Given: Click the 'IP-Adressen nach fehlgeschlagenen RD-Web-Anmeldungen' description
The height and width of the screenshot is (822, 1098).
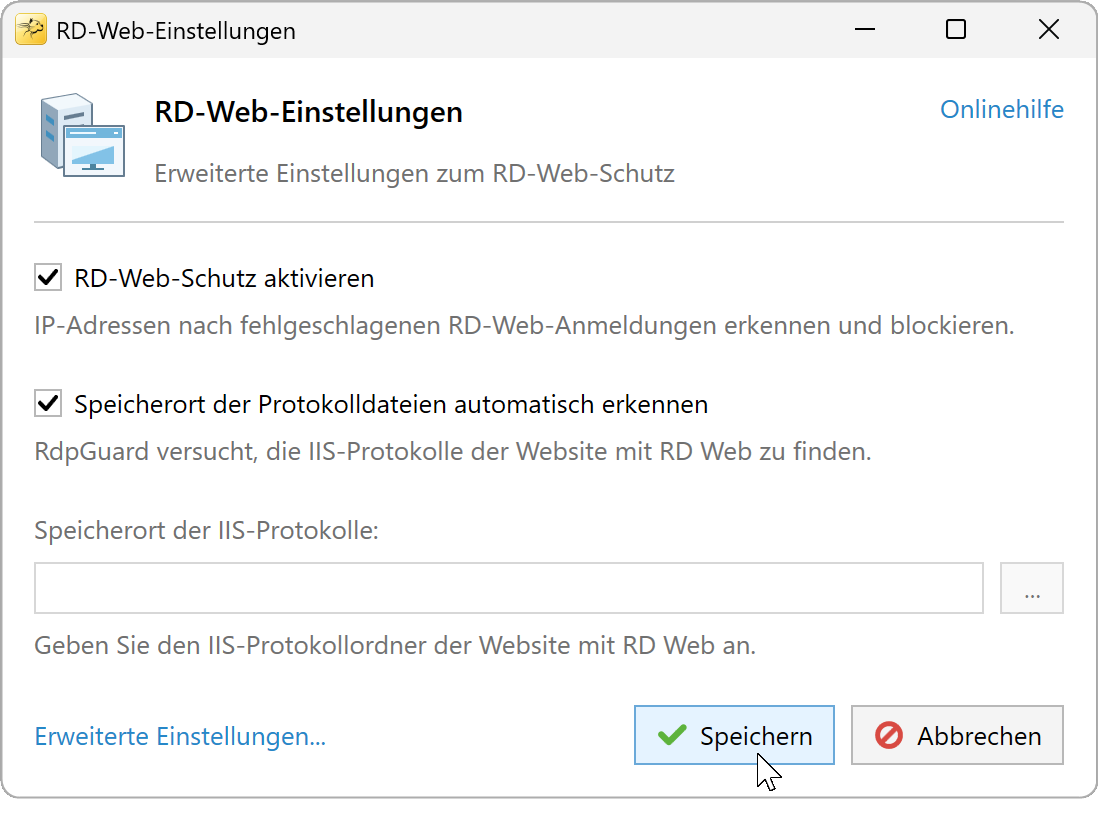Looking at the screenshot, I should [524, 326].
